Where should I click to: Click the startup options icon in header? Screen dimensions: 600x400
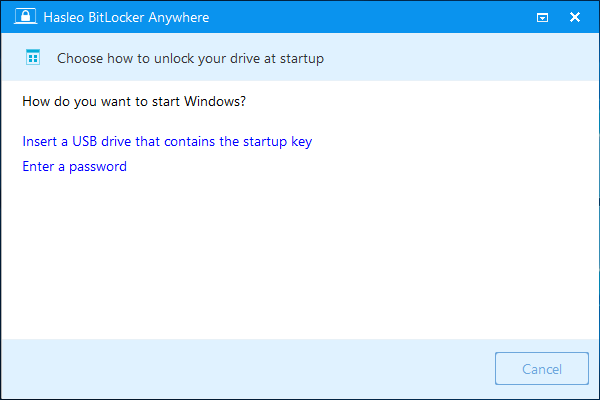click(32, 58)
